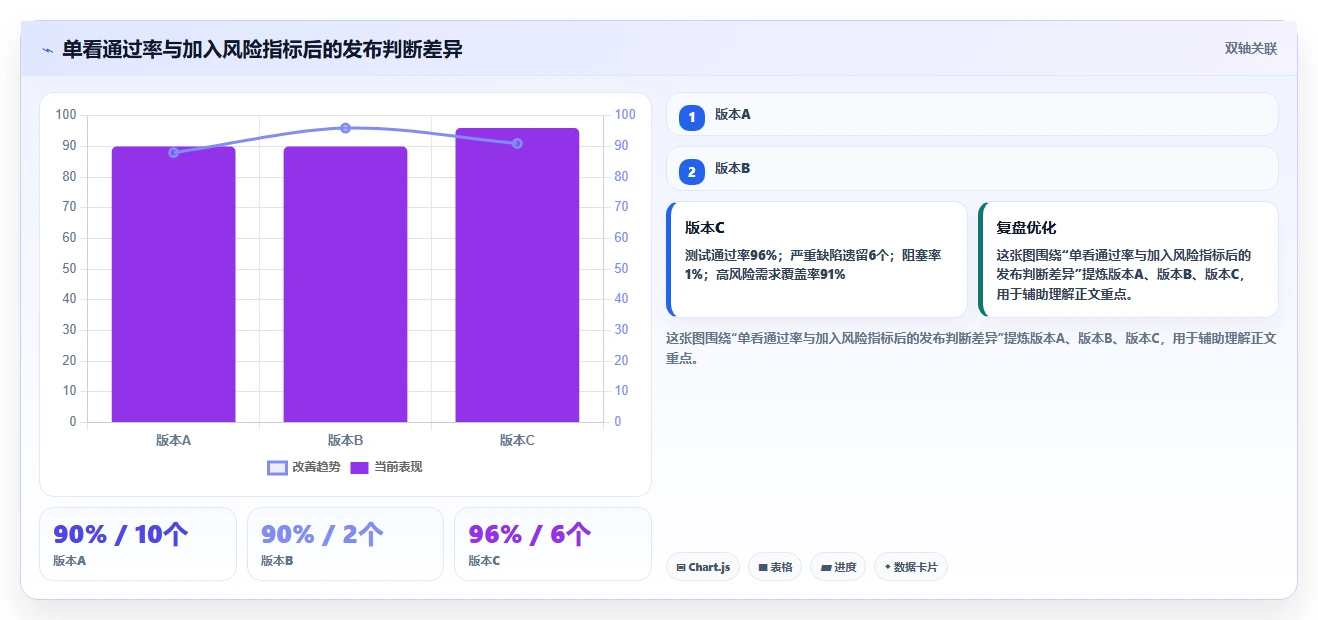Click the trend line point over 版本C
The width and height of the screenshot is (1318, 620).
(517, 143)
